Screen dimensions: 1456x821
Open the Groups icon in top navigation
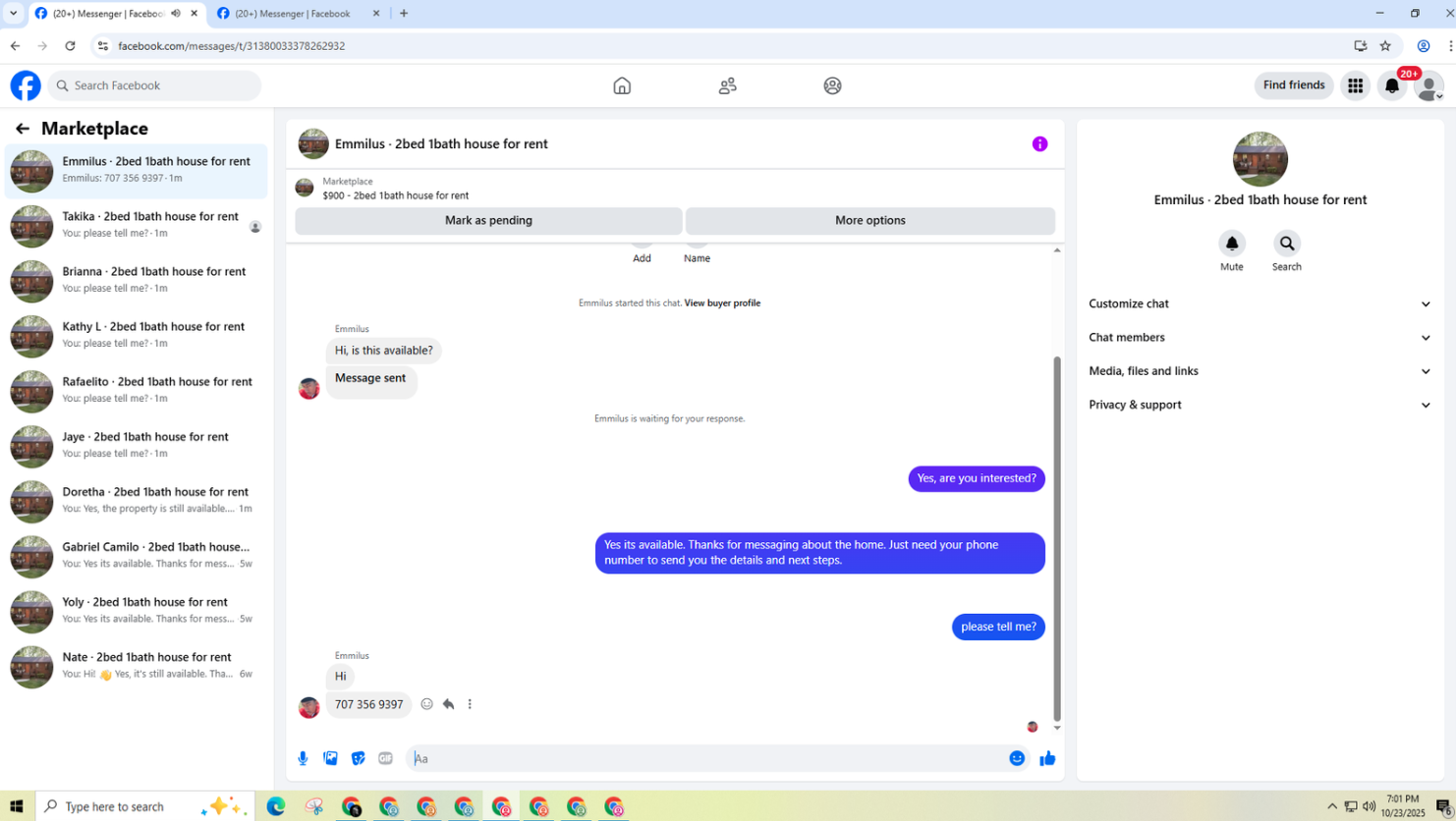(x=832, y=85)
